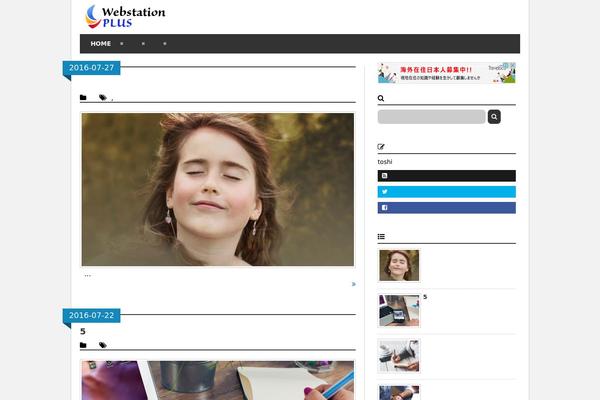Open the top sidebar banner advertisement
600x400 pixels.
point(446,73)
